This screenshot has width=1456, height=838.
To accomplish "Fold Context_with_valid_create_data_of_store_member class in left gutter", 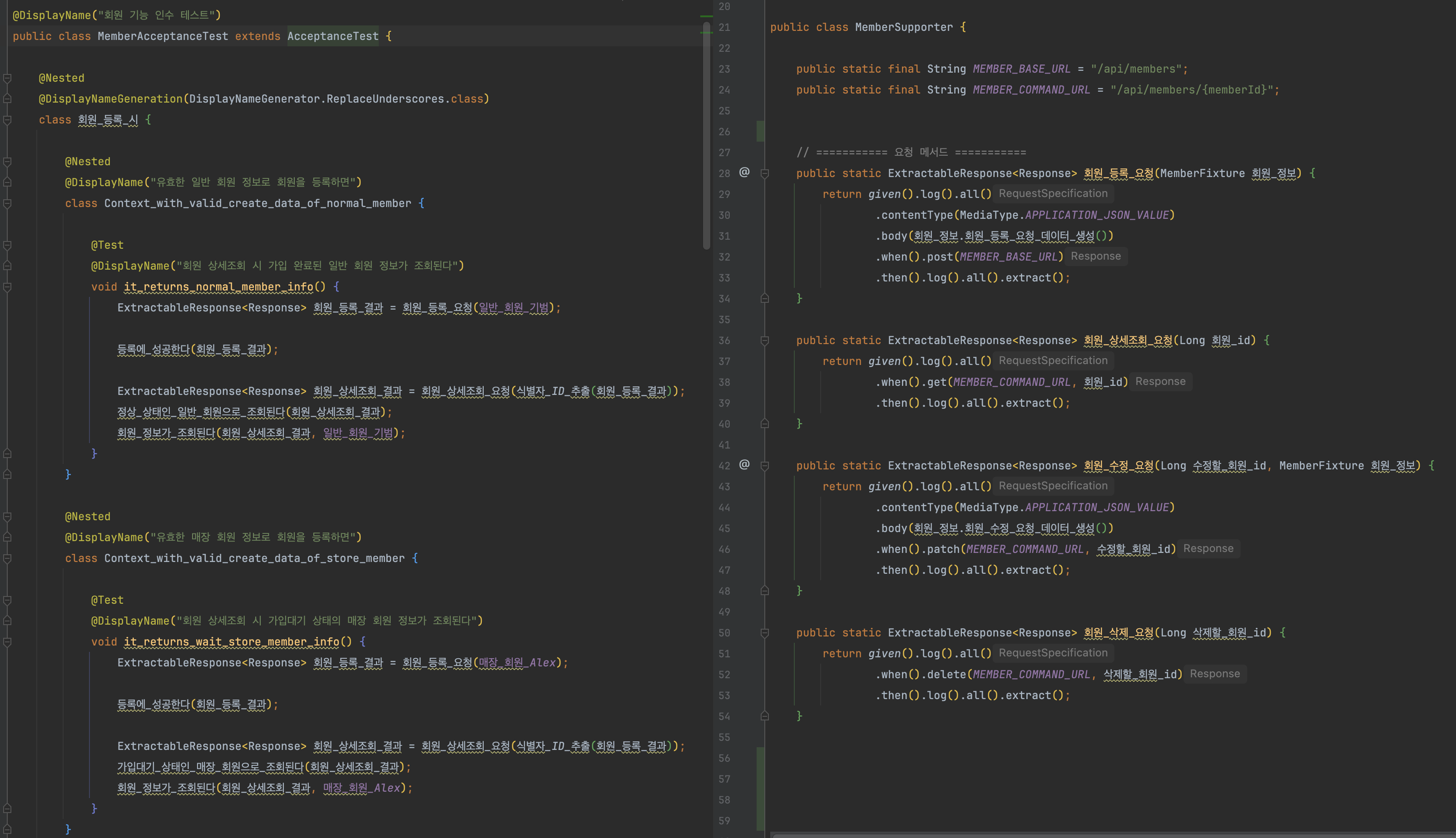I will point(7,558).
